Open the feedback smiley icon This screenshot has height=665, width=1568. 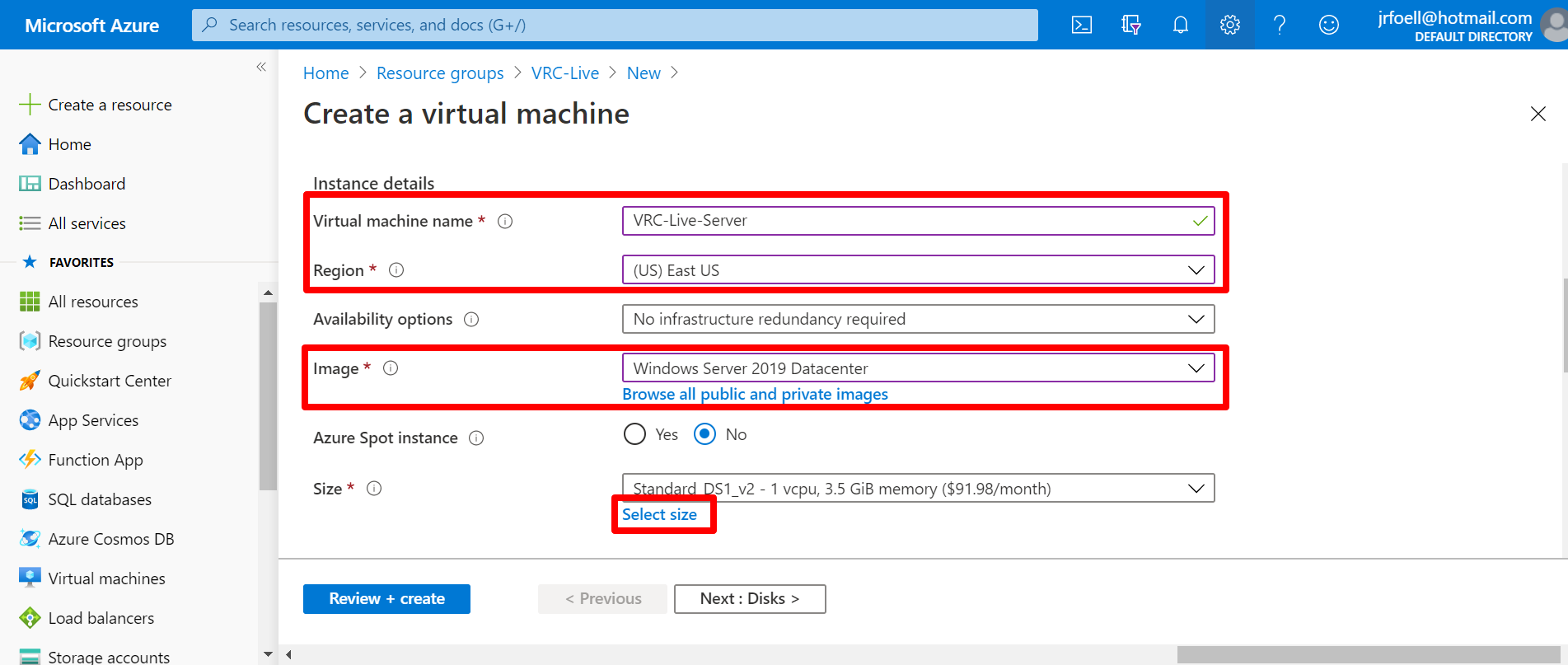(1329, 25)
